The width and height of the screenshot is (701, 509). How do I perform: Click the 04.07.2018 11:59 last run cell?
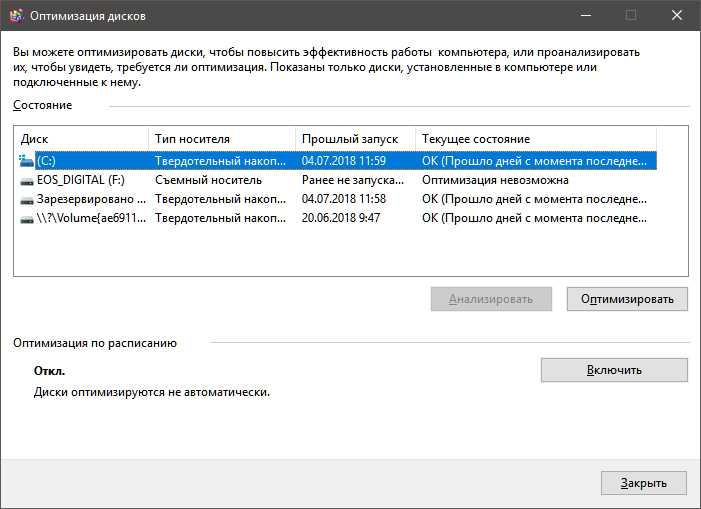pyautogui.click(x=343, y=161)
